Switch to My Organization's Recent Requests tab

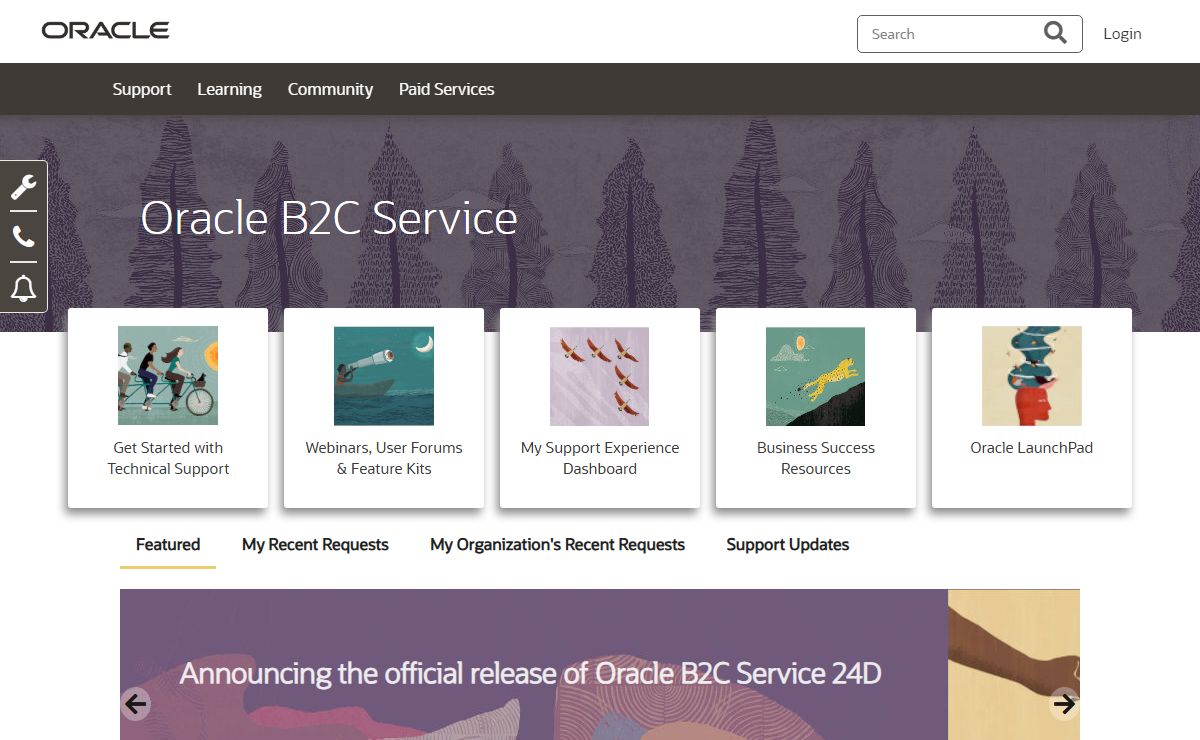pyautogui.click(x=557, y=545)
